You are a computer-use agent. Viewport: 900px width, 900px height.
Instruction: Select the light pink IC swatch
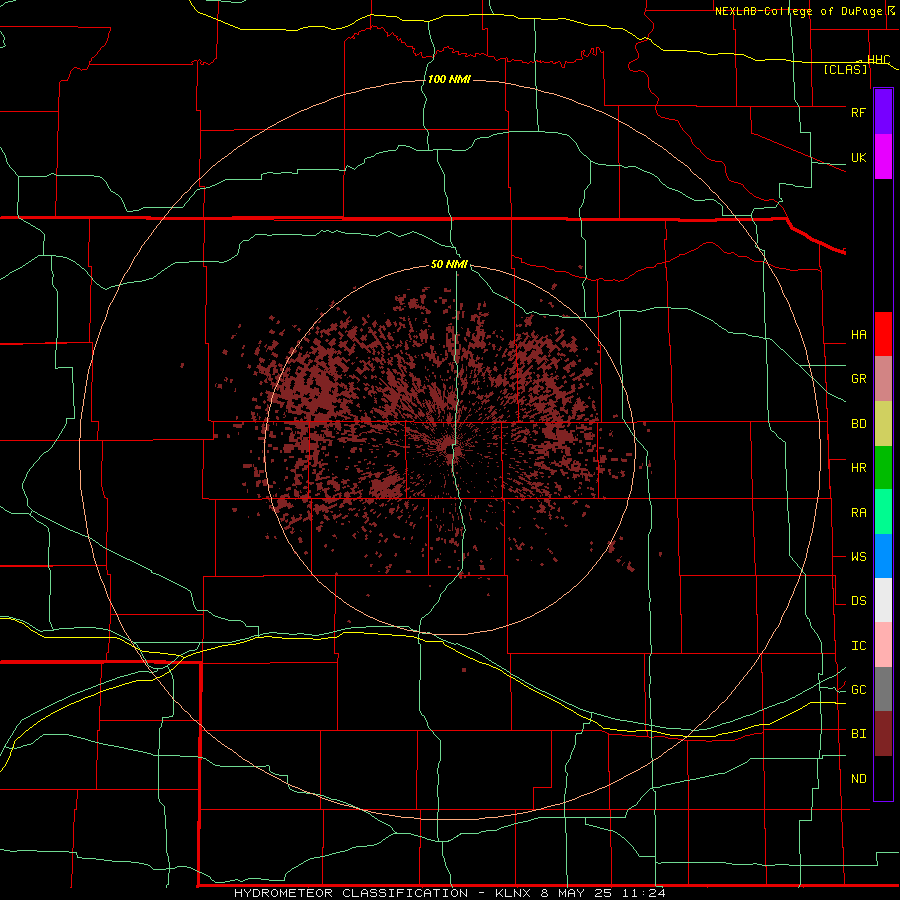tap(883, 645)
